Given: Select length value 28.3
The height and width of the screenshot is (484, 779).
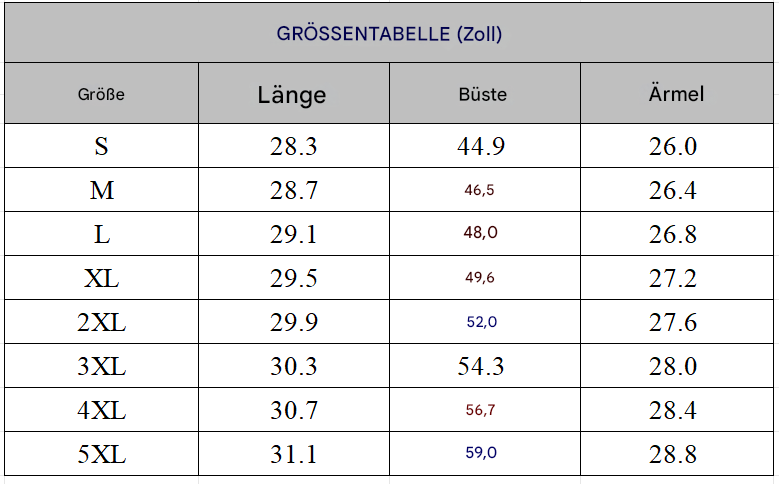Looking at the screenshot, I should click(x=294, y=146).
